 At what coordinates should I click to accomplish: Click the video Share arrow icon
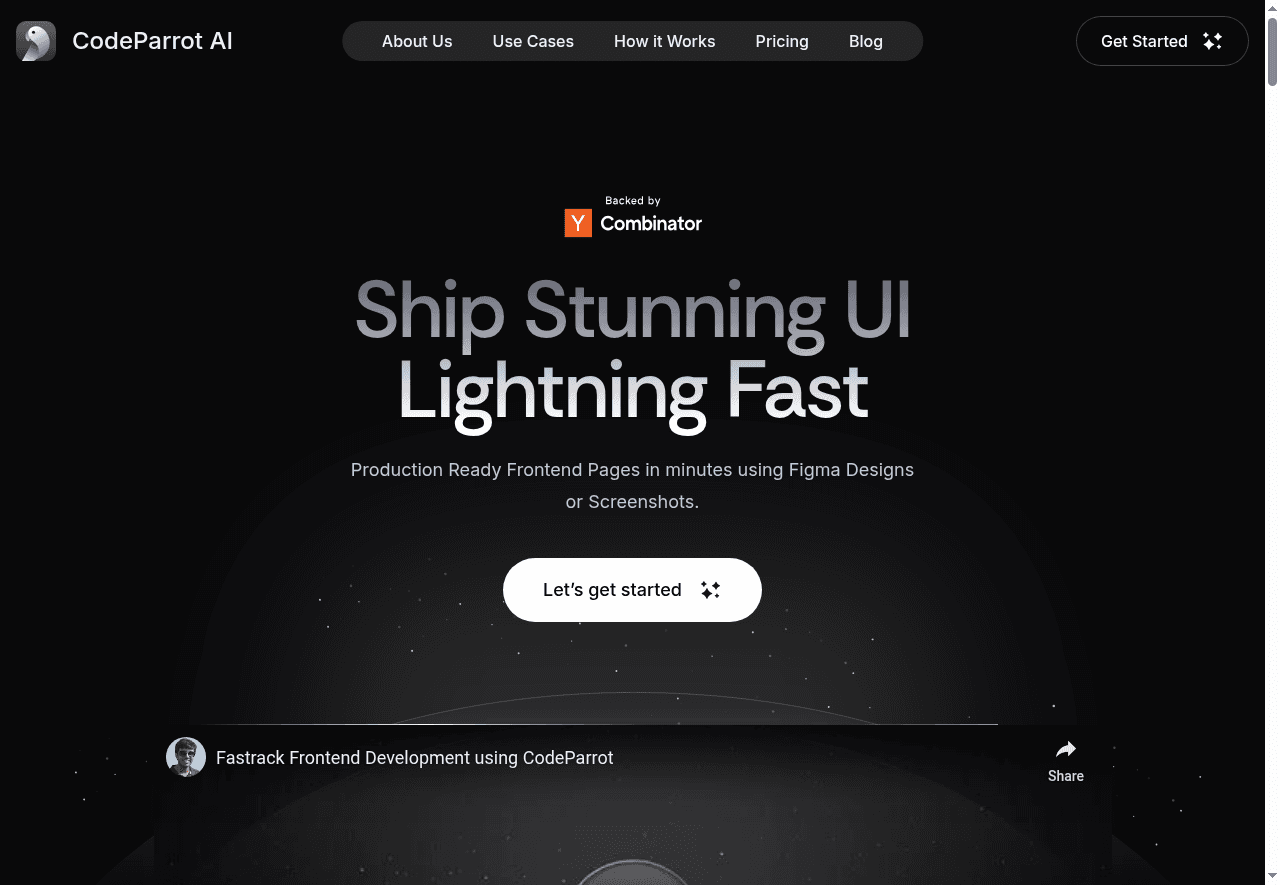click(x=1066, y=749)
